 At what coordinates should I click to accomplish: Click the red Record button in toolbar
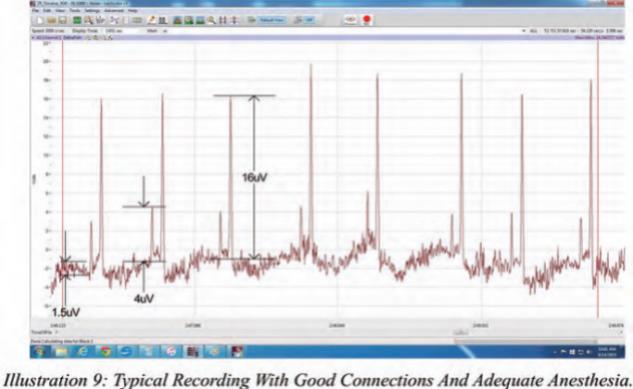(x=367, y=20)
